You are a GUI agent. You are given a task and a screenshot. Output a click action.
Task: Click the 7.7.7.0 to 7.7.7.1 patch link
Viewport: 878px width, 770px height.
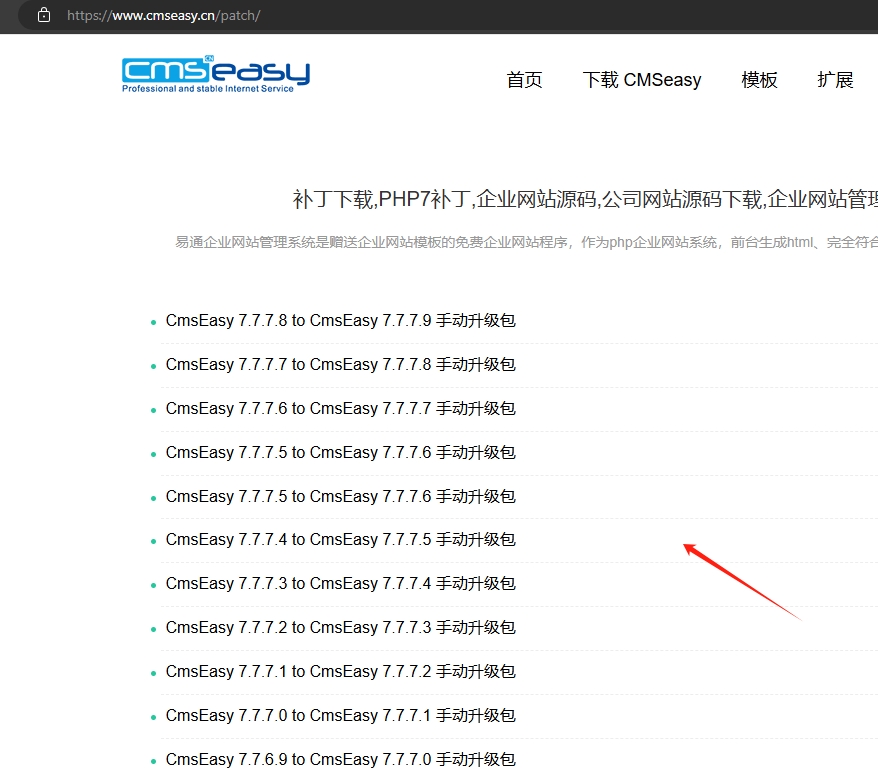coord(340,715)
